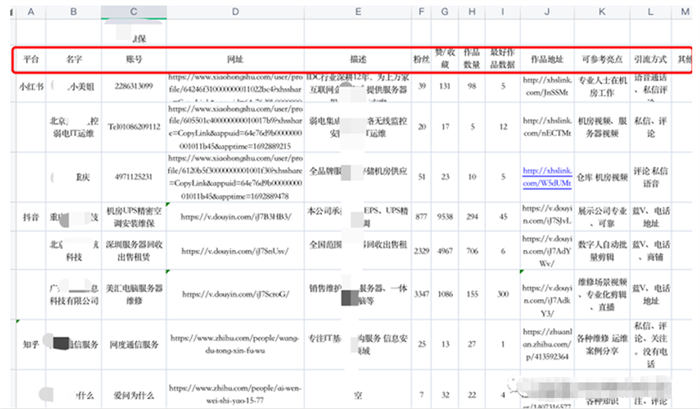
Task: Select column A header
Action: tap(31, 12)
